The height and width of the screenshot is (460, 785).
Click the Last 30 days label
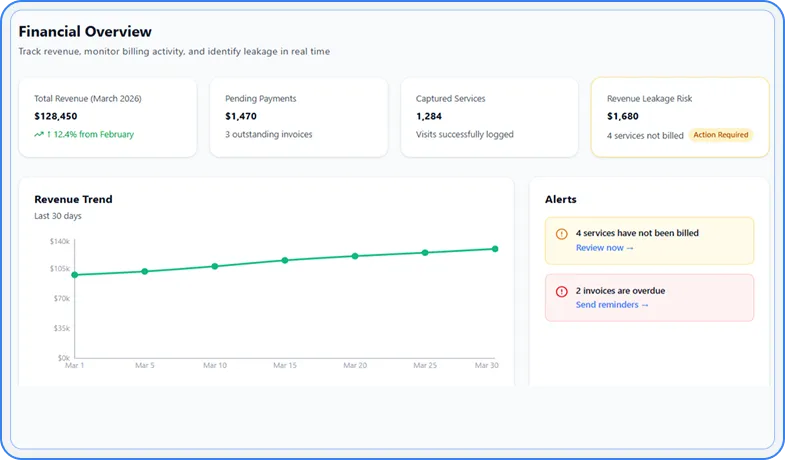(x=58, y=216)
